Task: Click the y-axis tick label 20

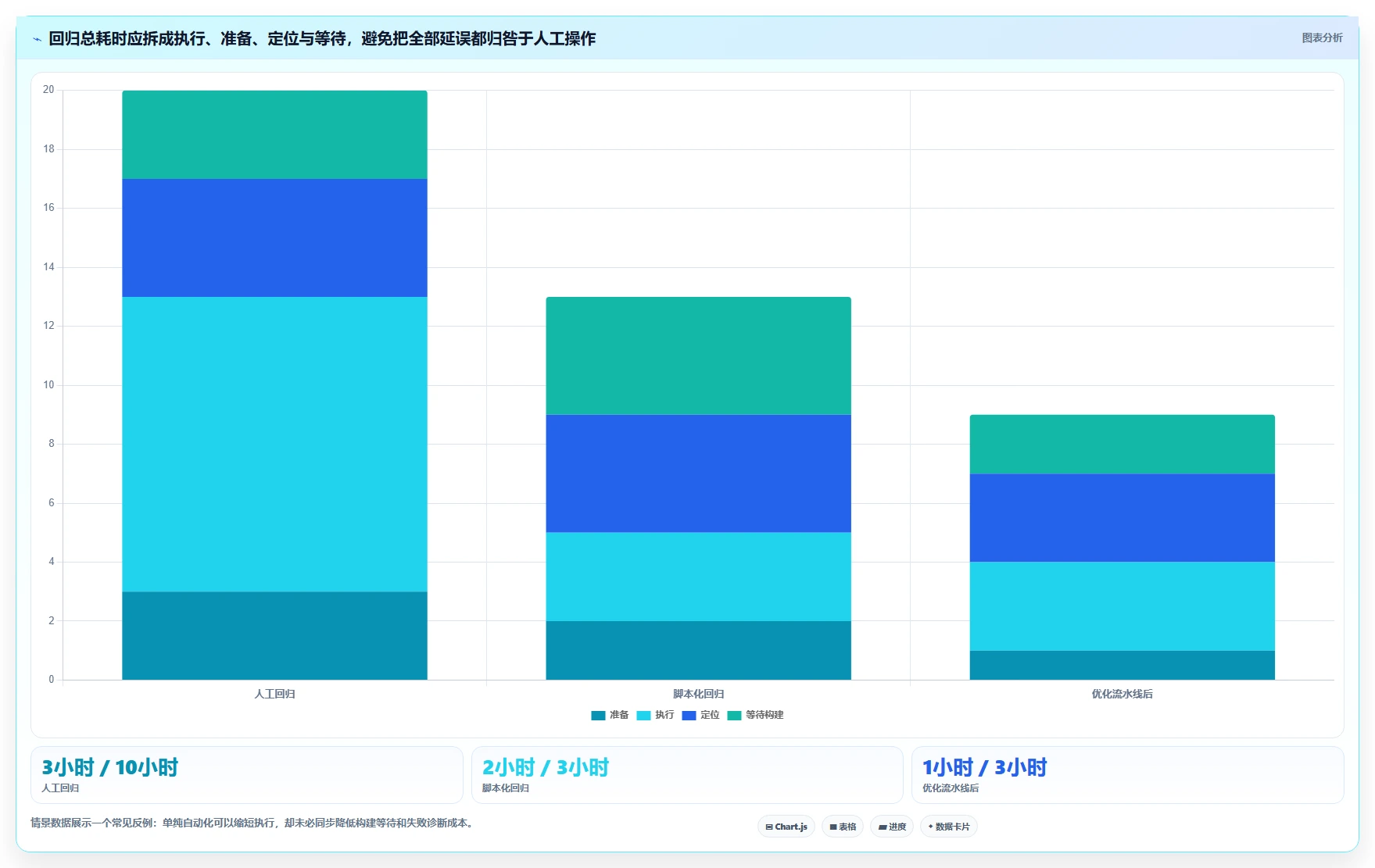Action: 48,90
